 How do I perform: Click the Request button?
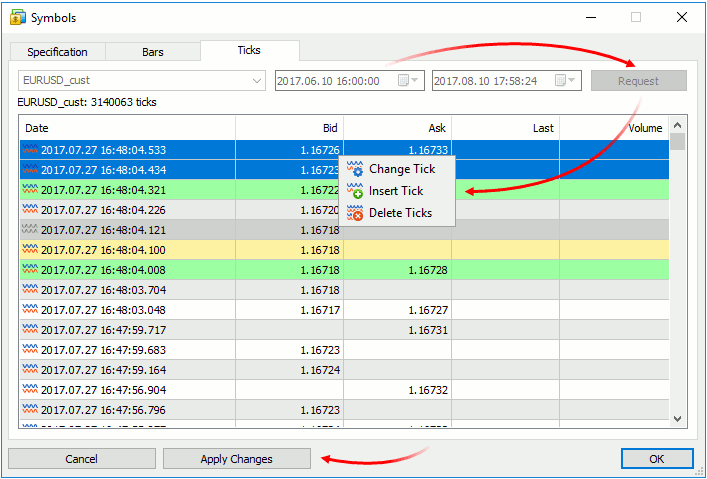(638, 81)
